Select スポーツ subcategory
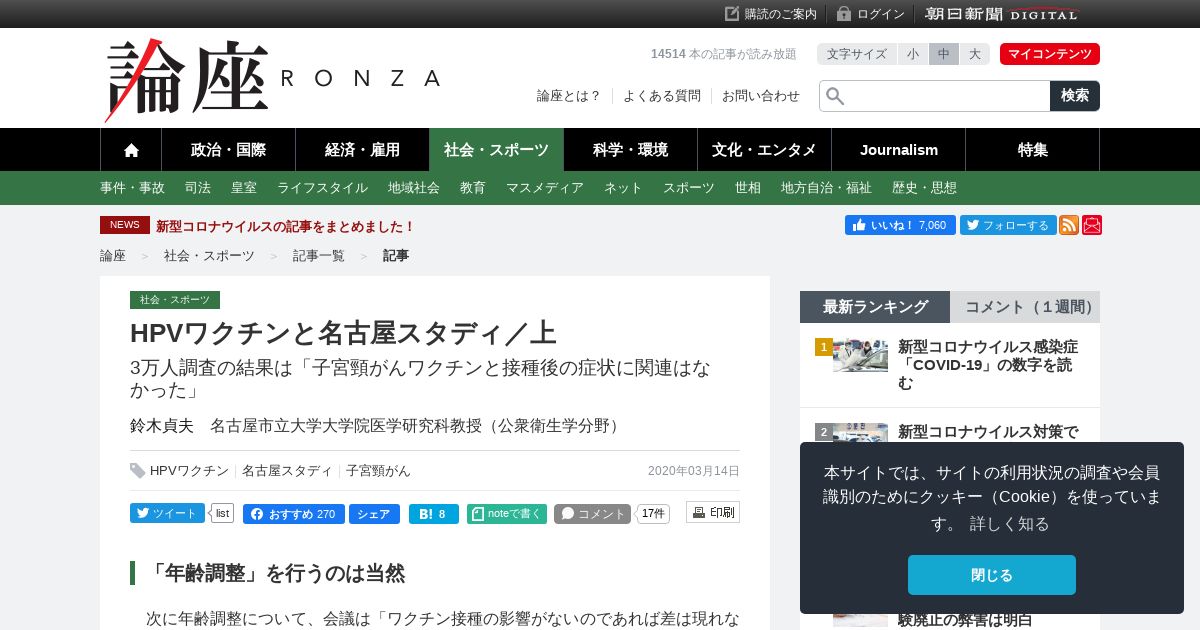Screen dimensions: 1200x630 click(x=689, y=188)
